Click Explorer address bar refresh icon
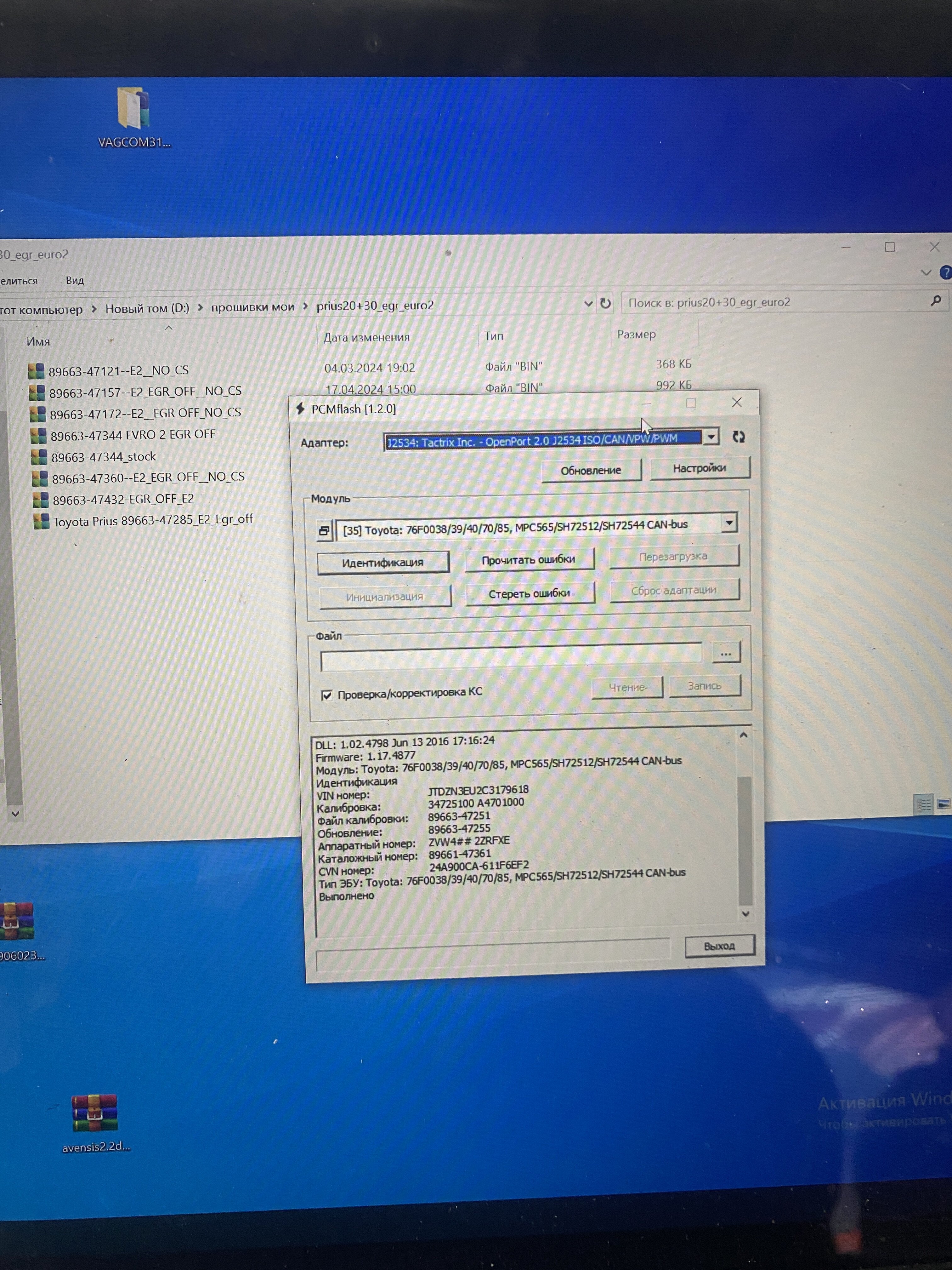 [605, 303]
